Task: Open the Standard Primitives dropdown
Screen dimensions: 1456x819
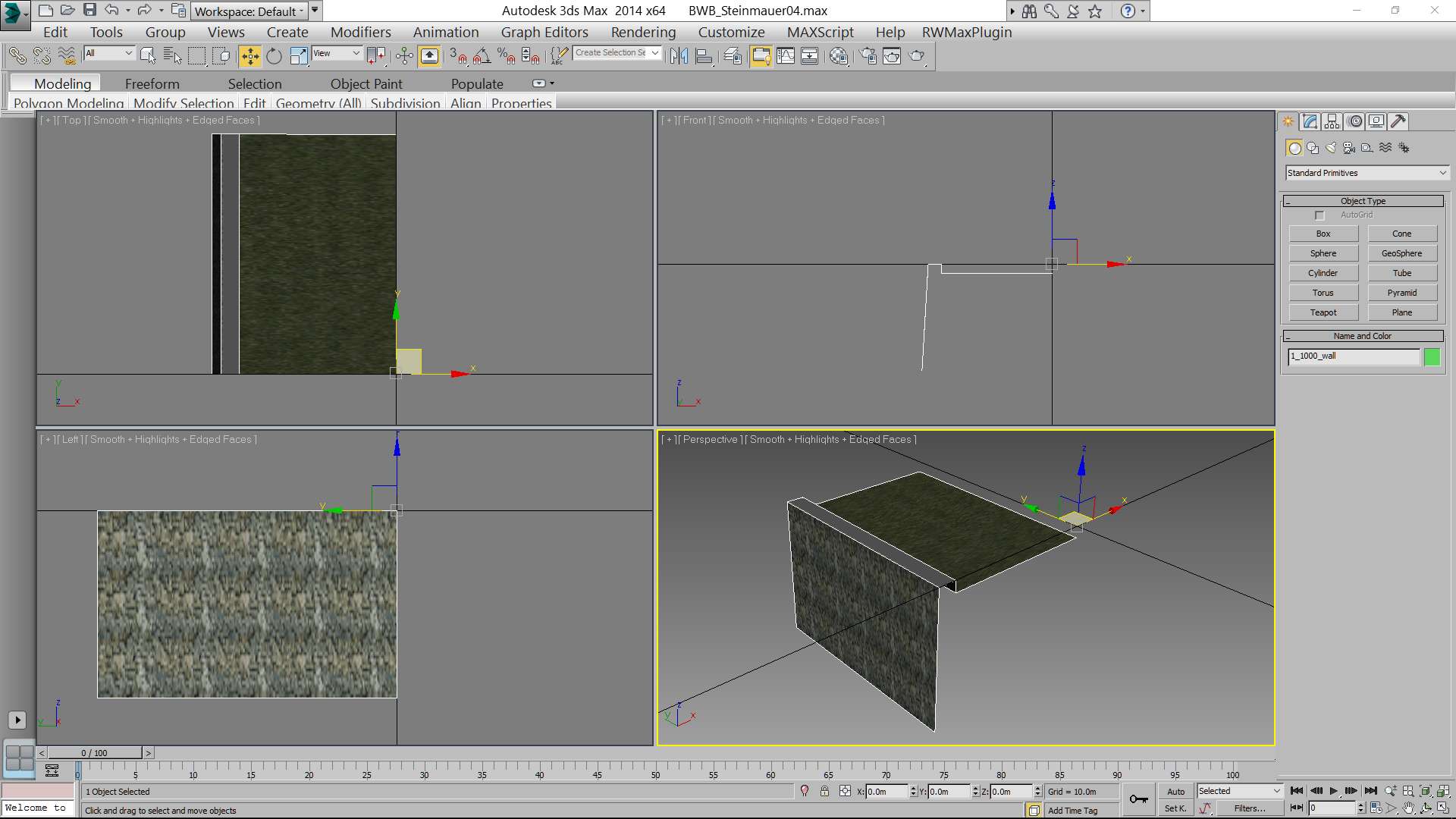Action: click(1367, 173)
